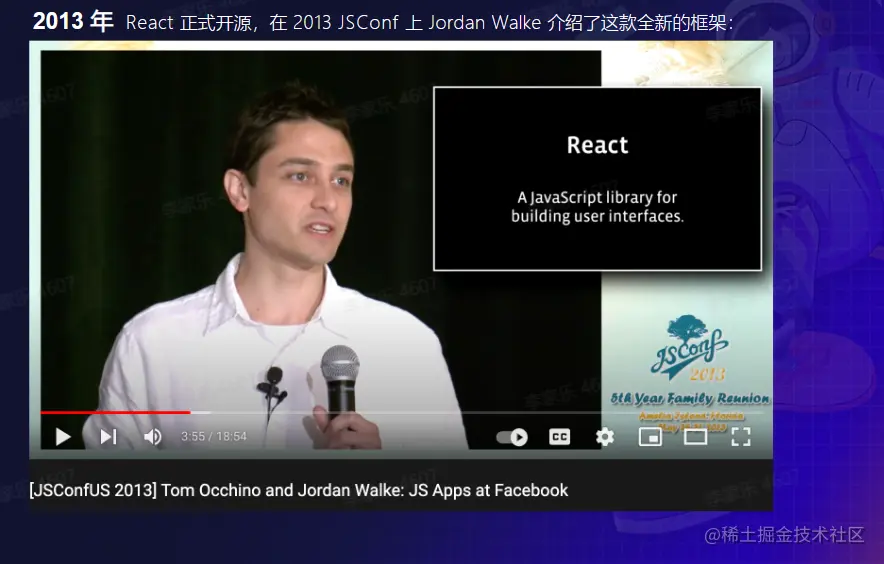Enter fullscreen mode
This screenshot has height=564, width=884.
coord(741,437)
